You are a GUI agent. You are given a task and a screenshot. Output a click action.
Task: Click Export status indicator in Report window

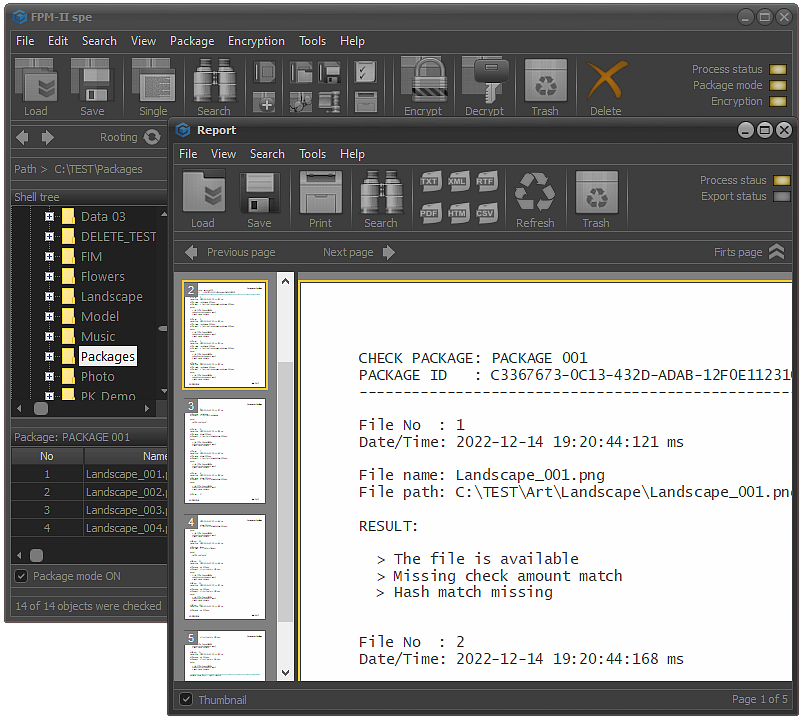pos(782,196)
